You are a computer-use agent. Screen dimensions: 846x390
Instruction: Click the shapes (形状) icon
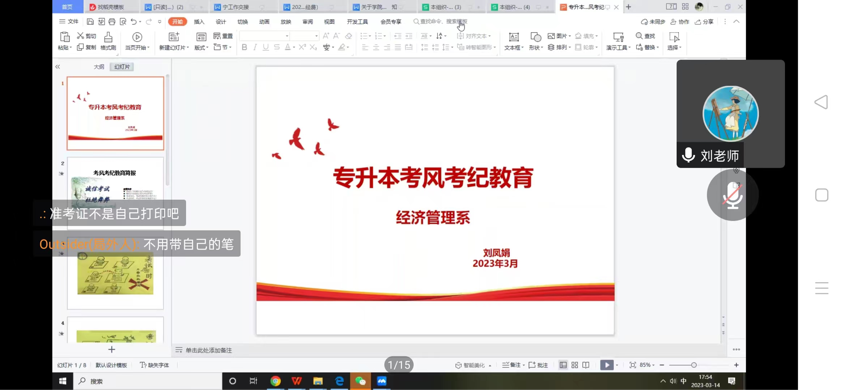tap(535, 37)
